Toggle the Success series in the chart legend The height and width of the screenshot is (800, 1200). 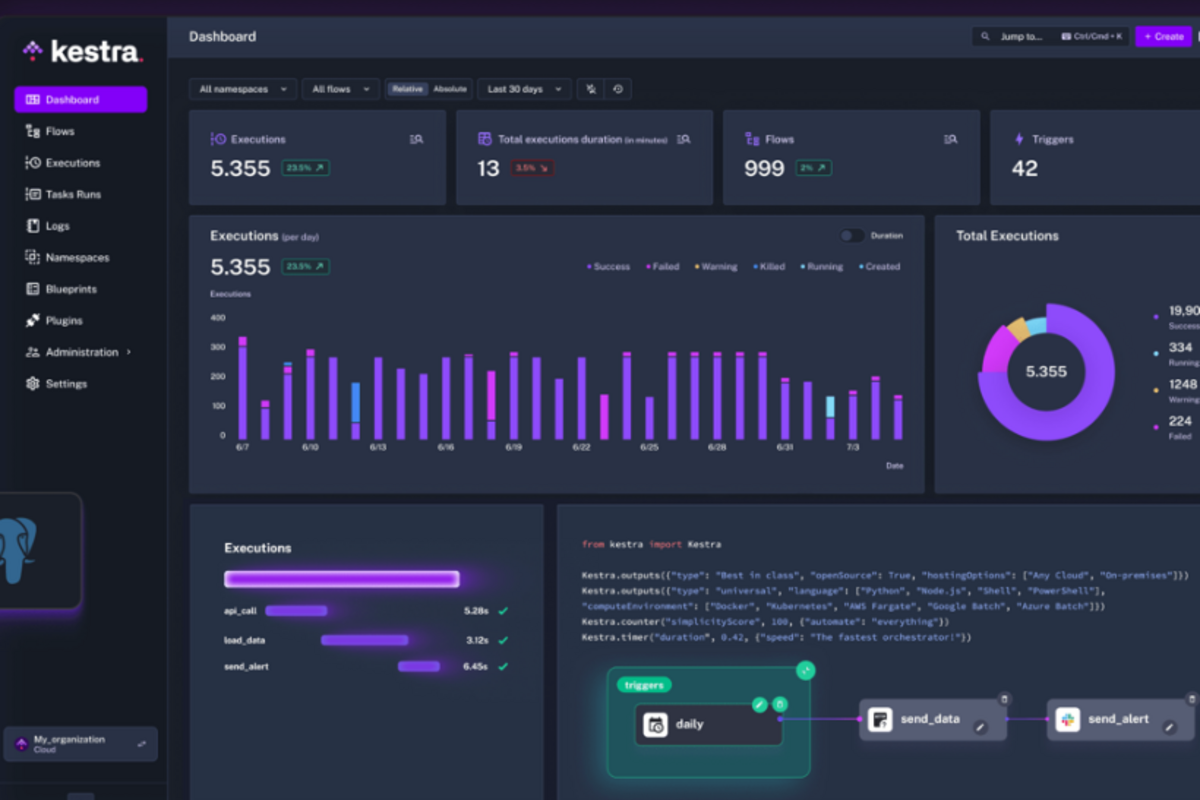[x=608, y=267]
